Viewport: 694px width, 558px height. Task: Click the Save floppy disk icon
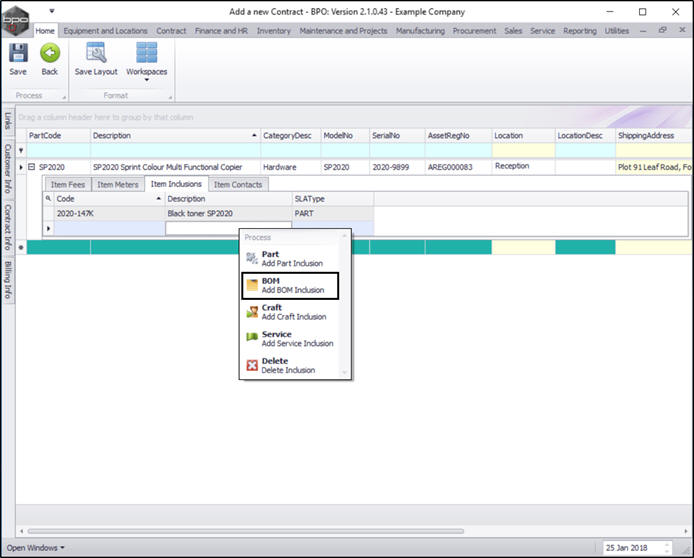18,53
